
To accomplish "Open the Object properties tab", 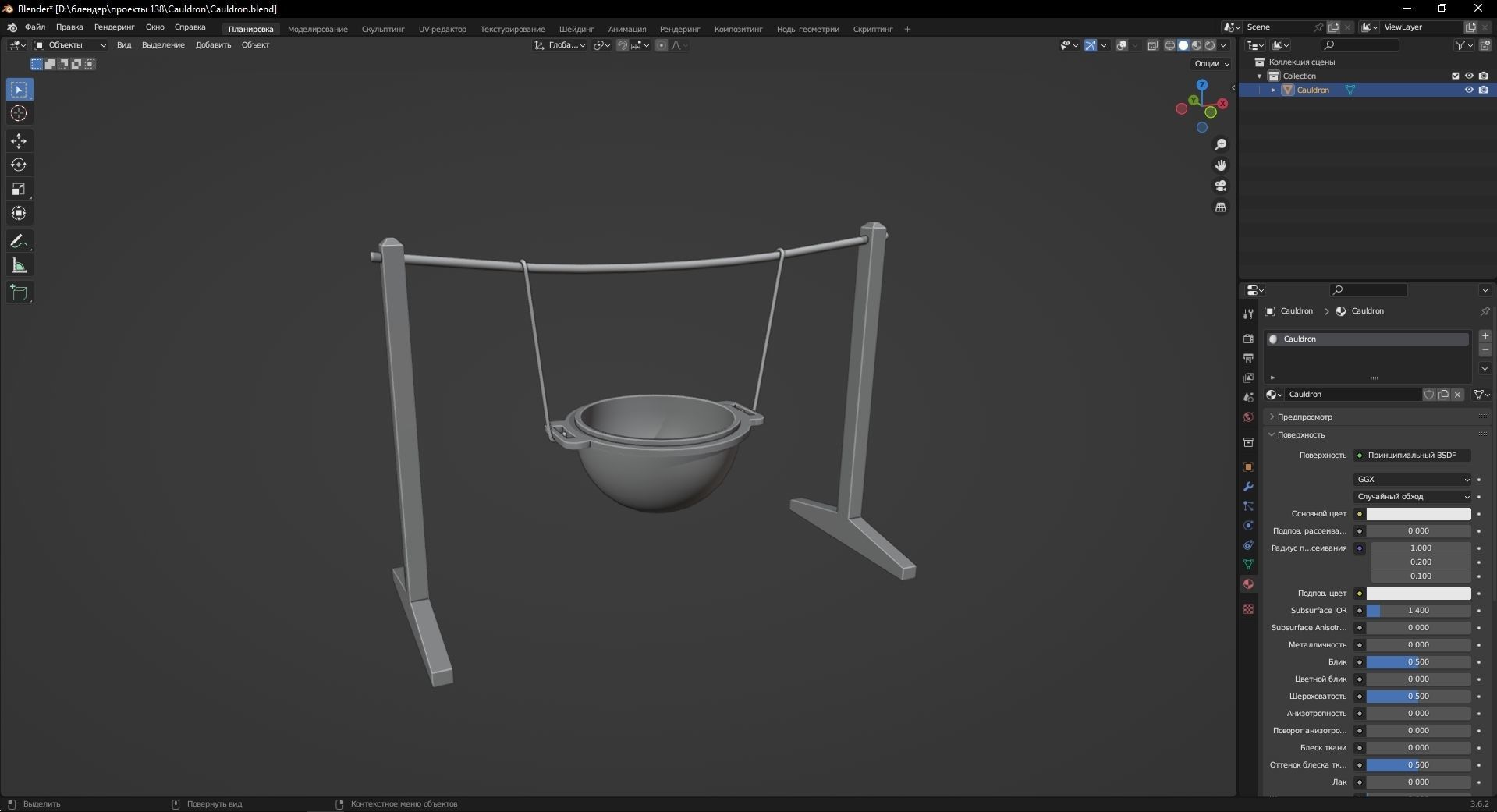I will click(1248, 466).
